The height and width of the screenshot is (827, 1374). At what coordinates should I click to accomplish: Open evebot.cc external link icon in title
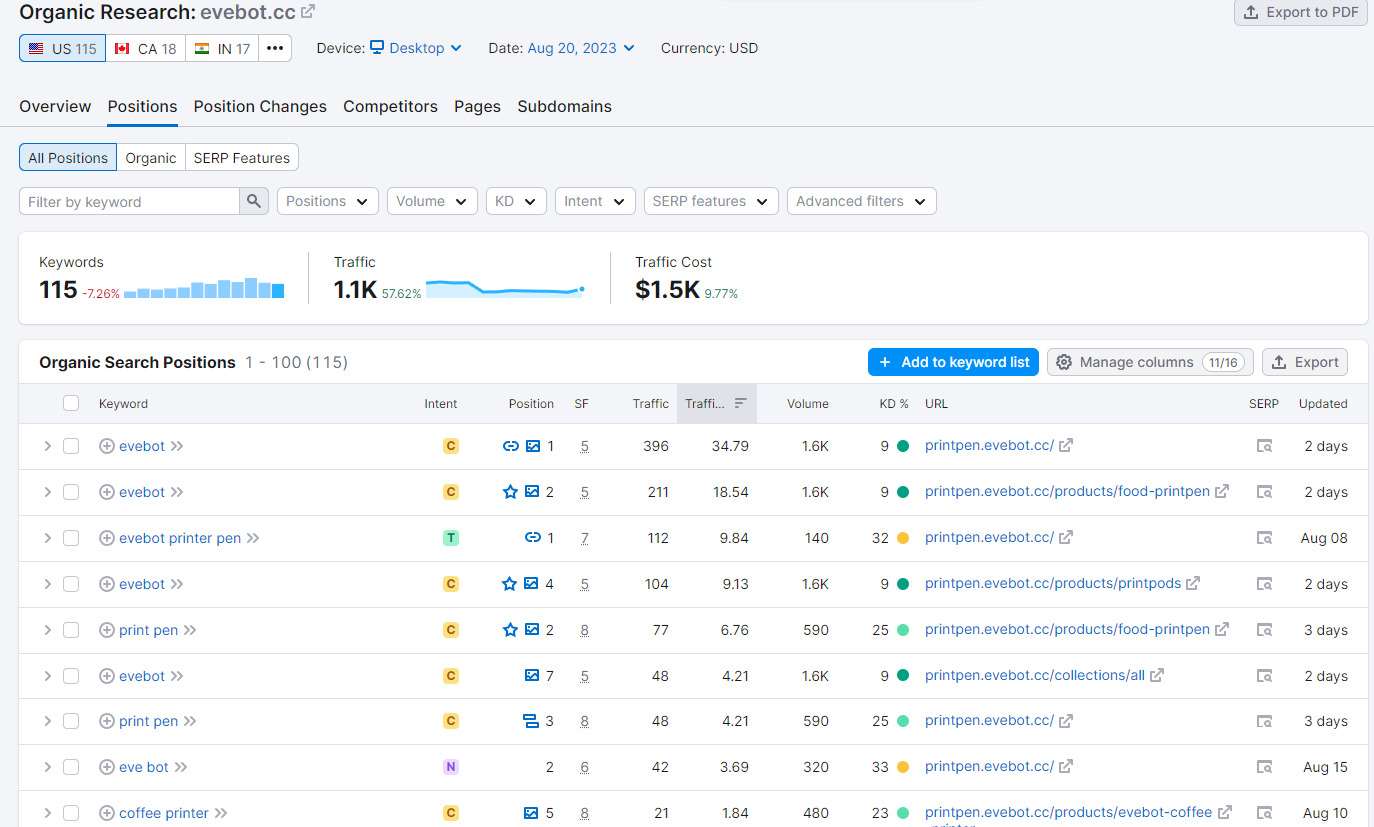click(x=308, y=11)
